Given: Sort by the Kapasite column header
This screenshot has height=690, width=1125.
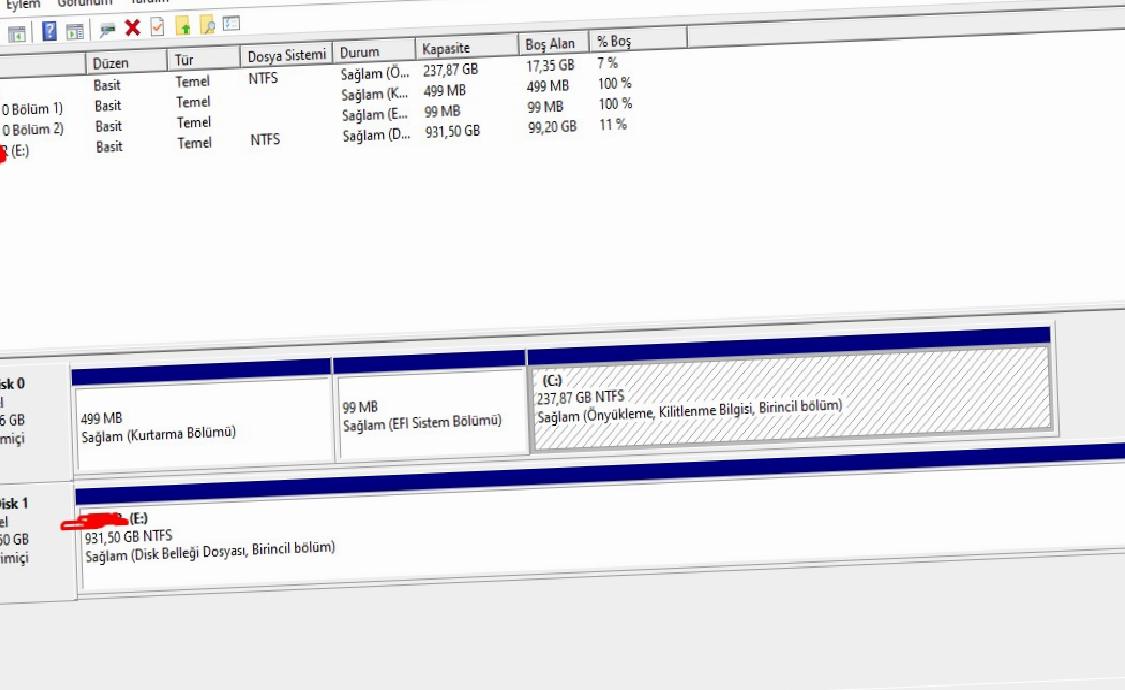Looking at the screenshot, I should (x=466, y=47).
